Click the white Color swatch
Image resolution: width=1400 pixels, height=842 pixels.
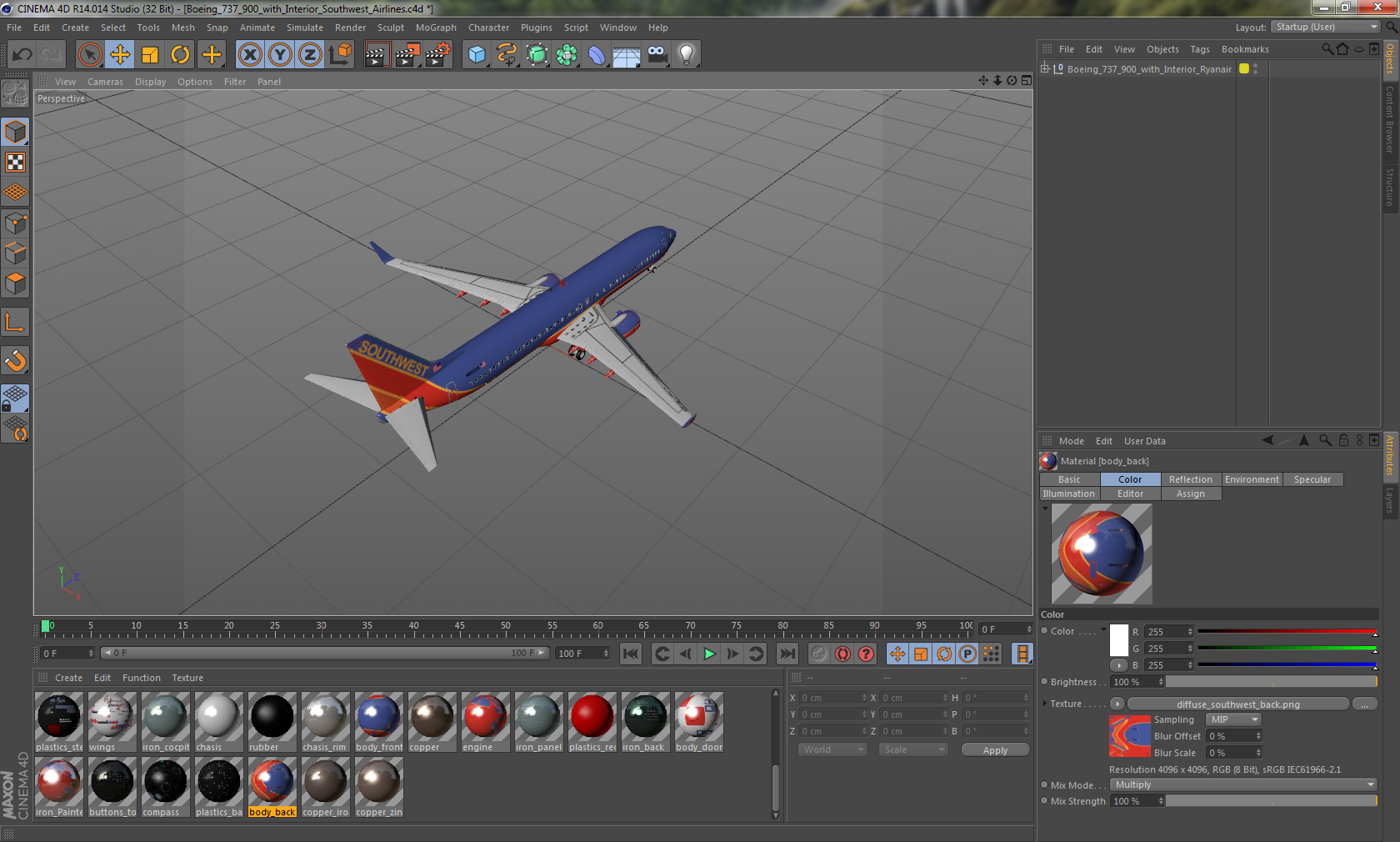click(x=1119, y=639)
